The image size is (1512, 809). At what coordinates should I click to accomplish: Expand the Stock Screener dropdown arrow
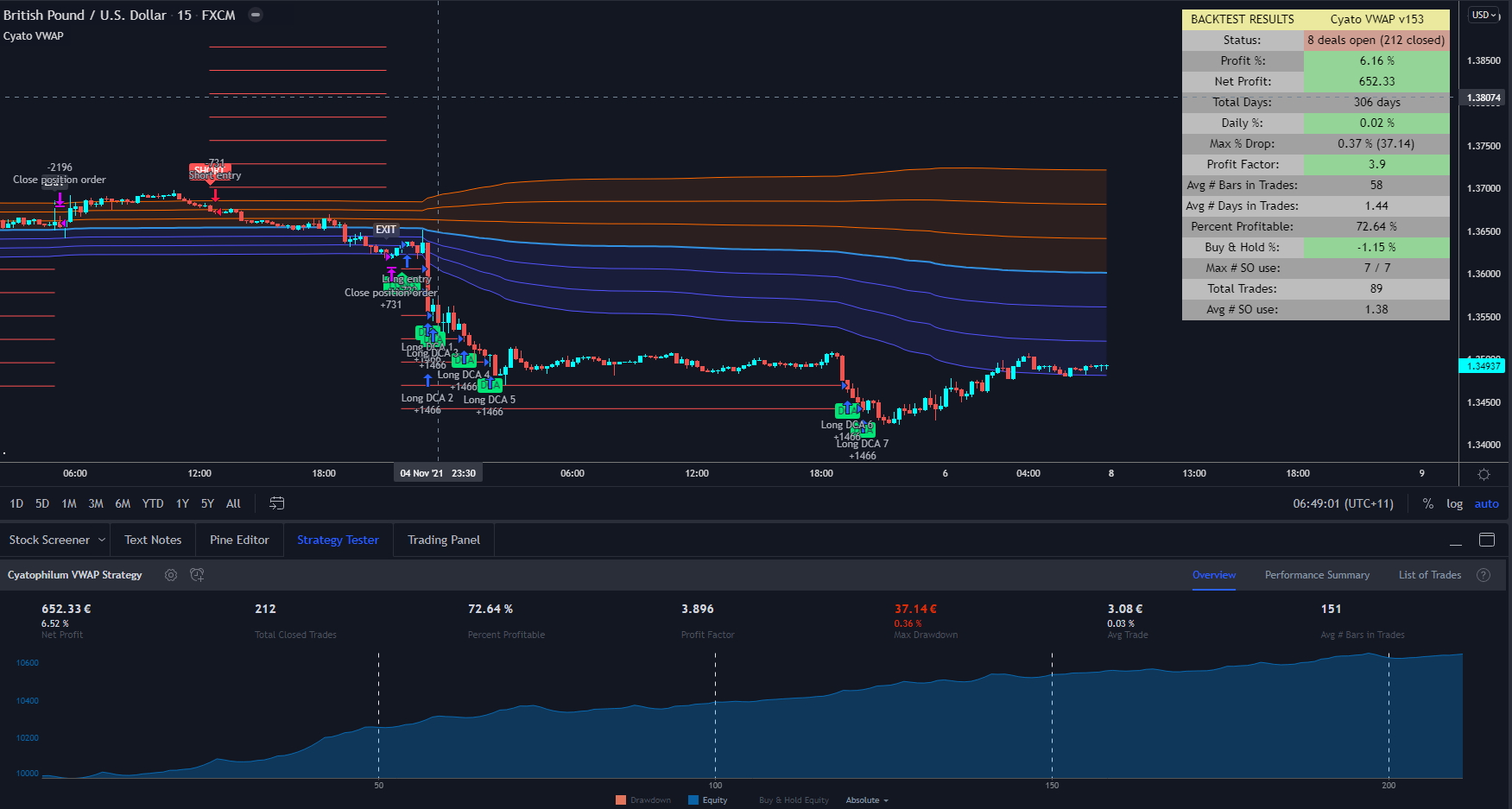(x=102, y=540)
